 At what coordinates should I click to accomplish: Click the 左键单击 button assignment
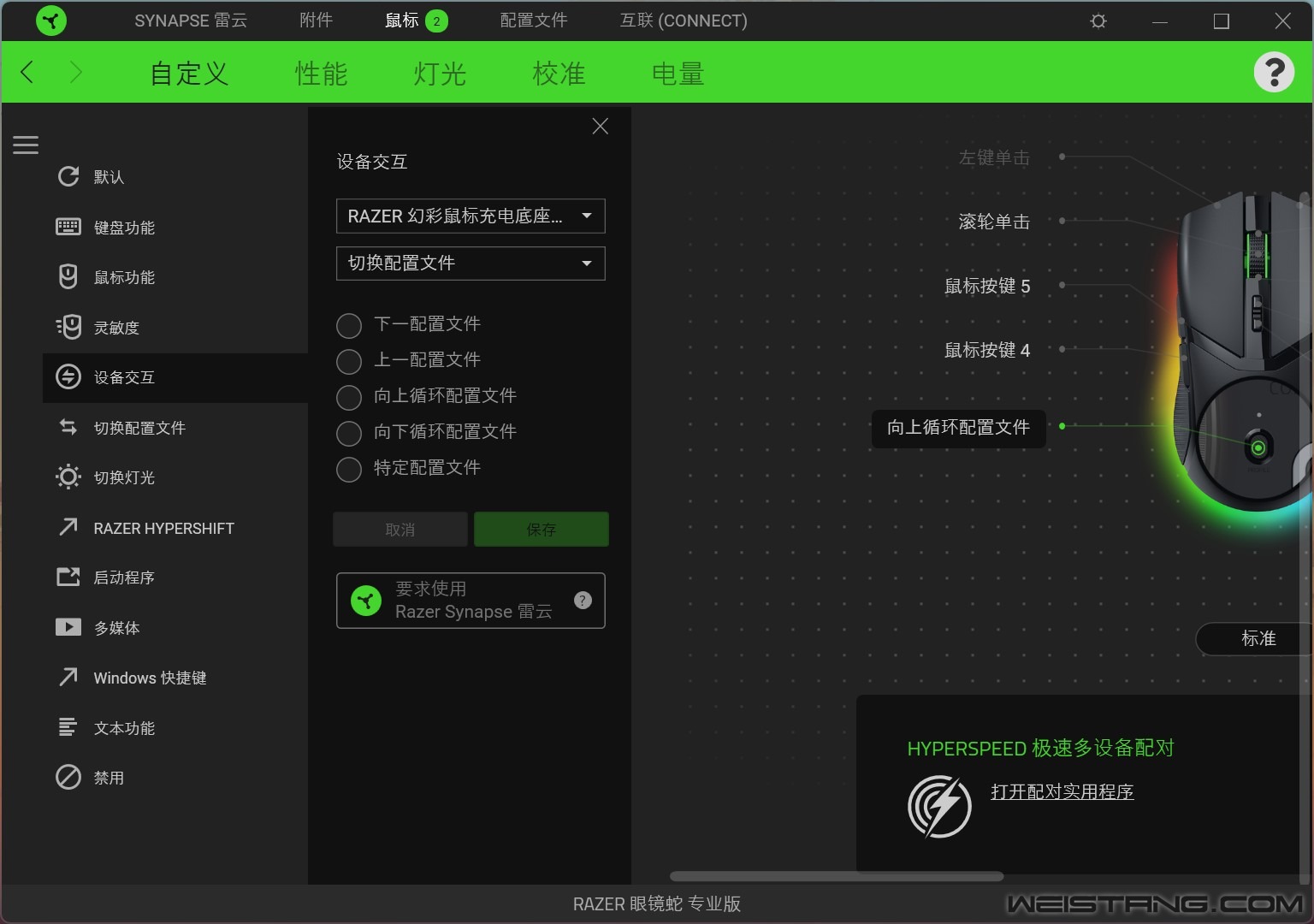994,157
